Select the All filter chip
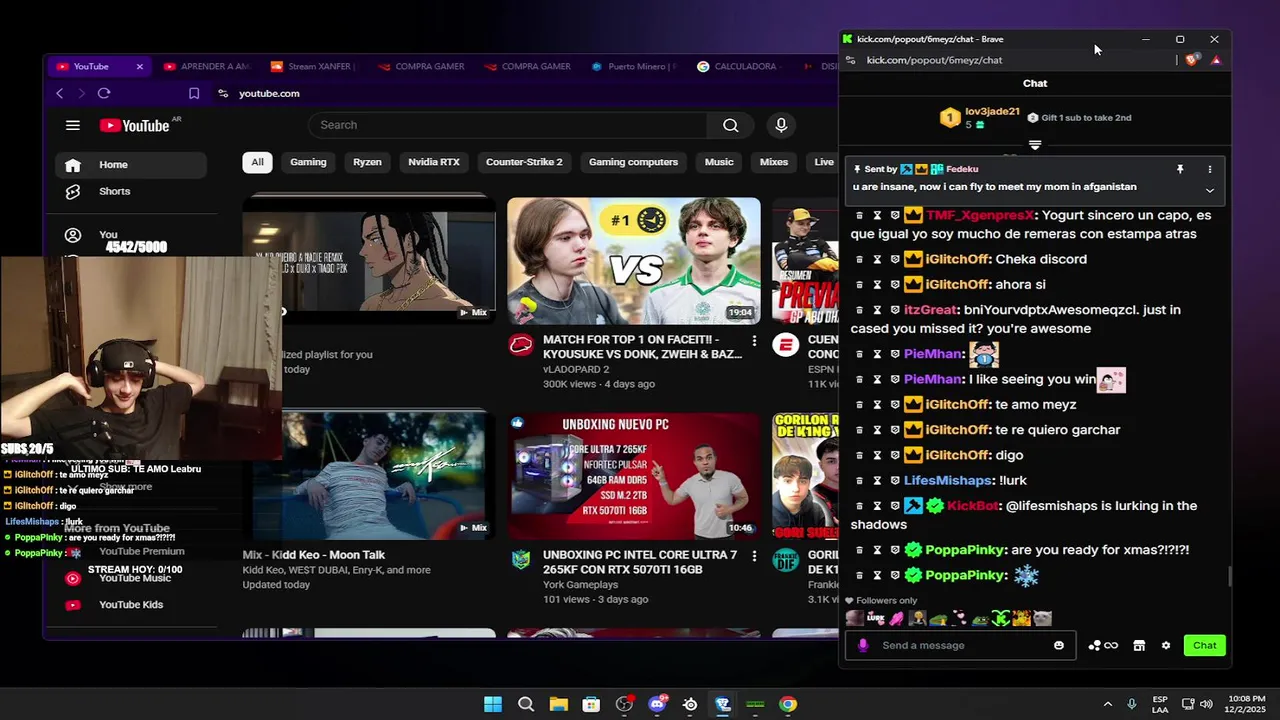 [257, 162]
